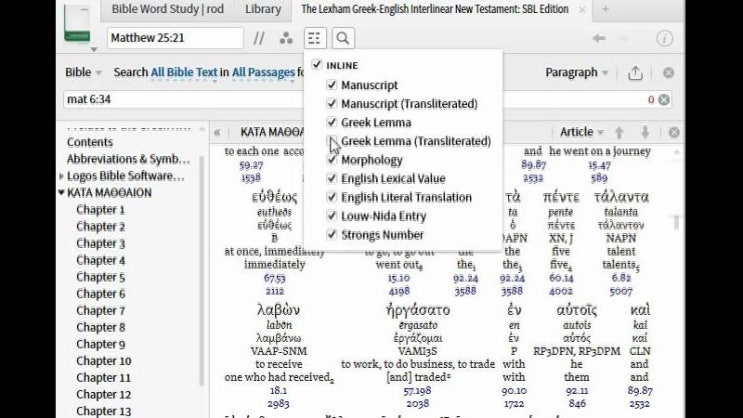Click the parallel resources icon
Viewport: 743px width, 418px height.
259,39
